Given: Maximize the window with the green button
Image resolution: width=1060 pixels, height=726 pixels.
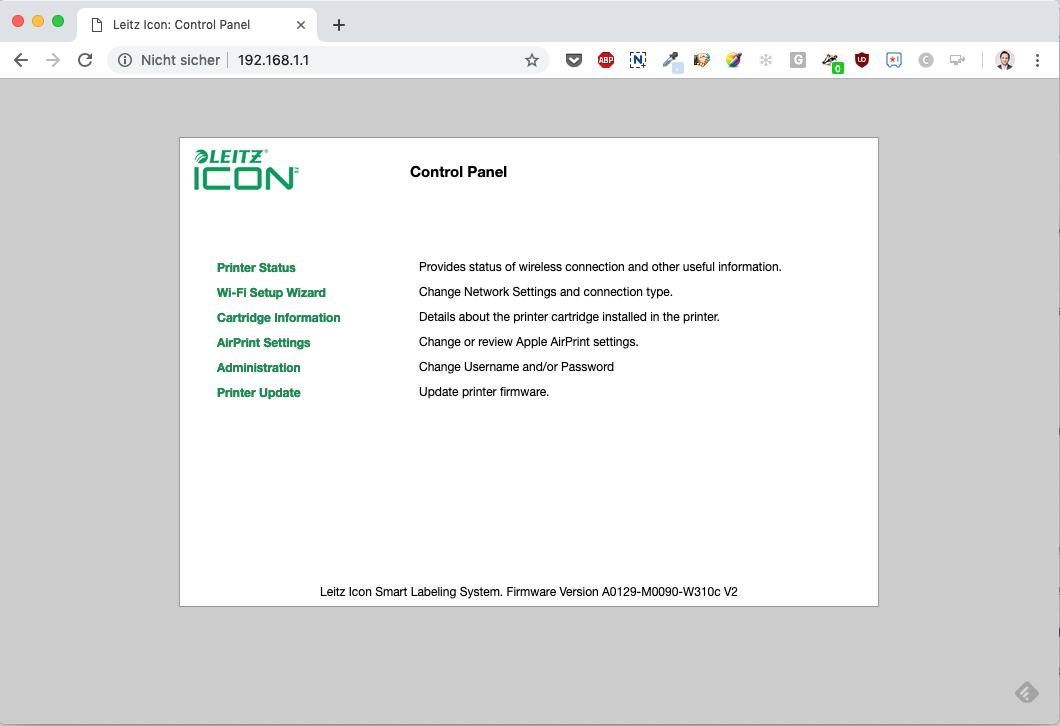Looking at the screenshot, I should pyautogui.click(x=58, y=21).
